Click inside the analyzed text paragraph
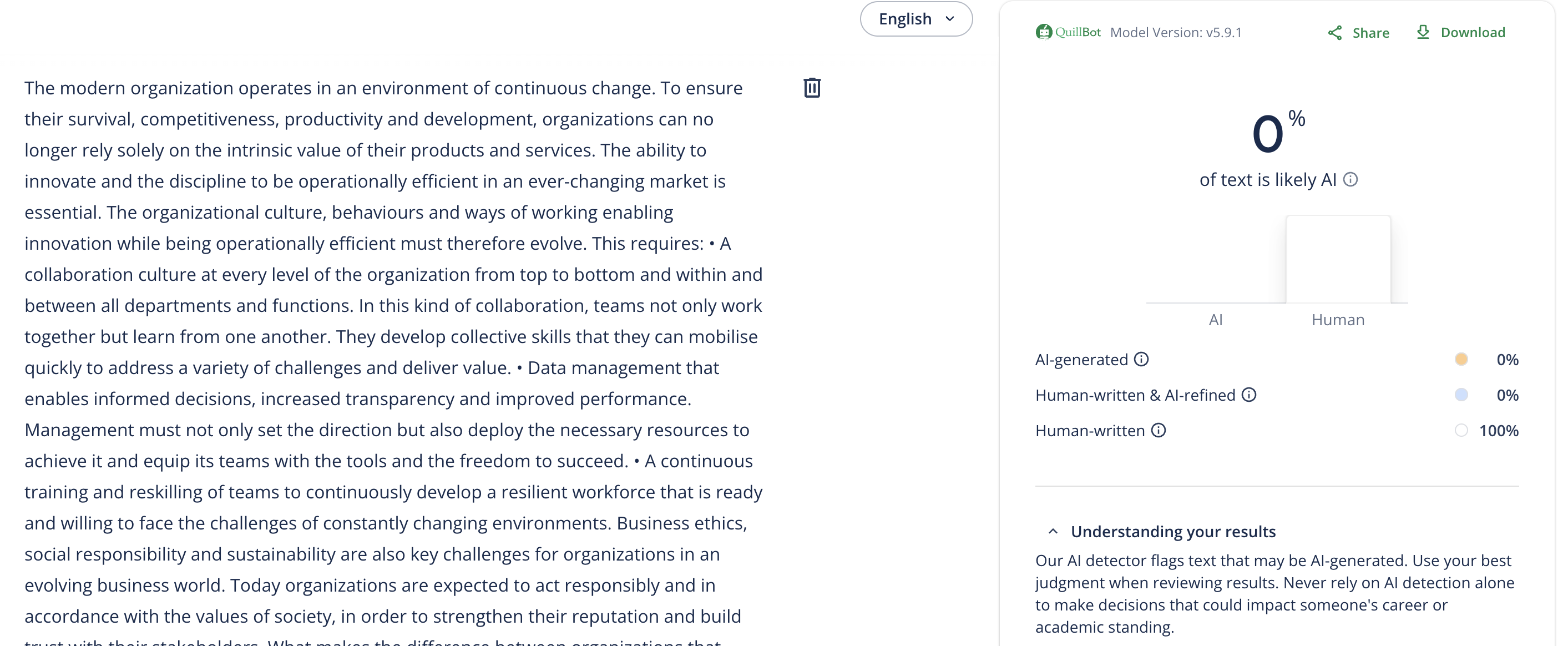 pyautogui.click(x=390, y=305)
